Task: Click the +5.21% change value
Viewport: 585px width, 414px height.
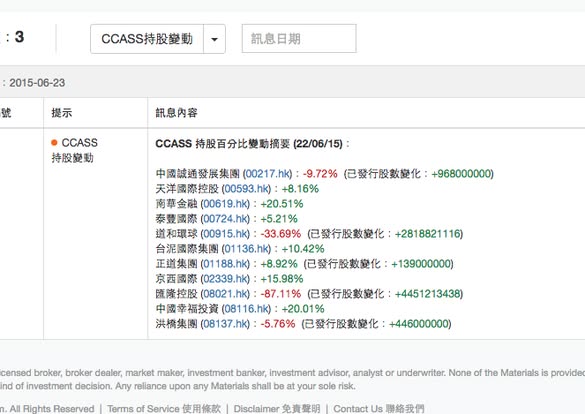Action: click(279, 219)
